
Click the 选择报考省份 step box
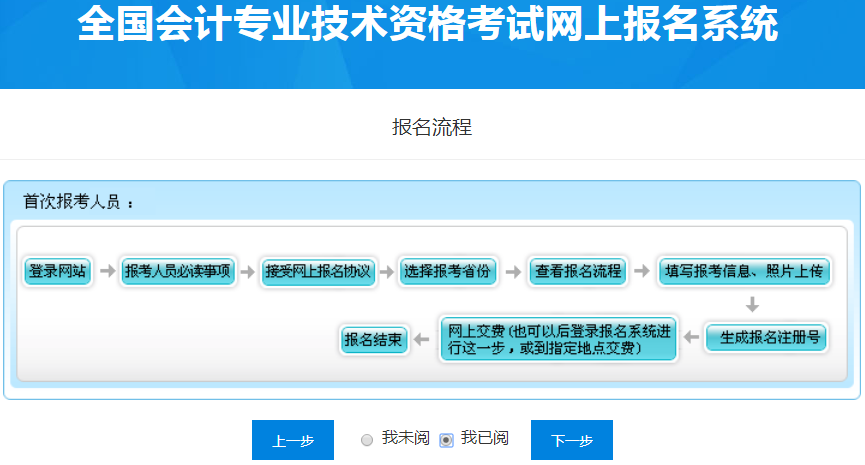click(448, 272)
